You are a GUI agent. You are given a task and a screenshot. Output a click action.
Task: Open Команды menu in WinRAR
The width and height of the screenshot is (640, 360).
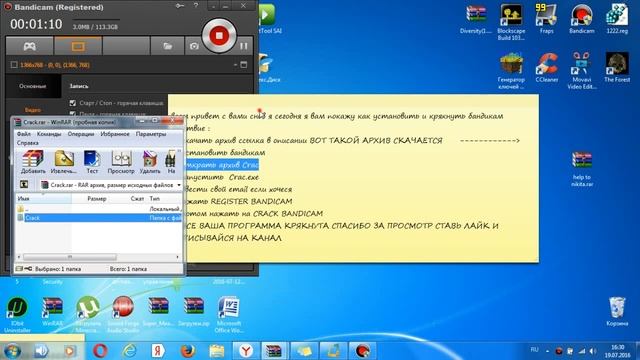click(x=49, y=134)
